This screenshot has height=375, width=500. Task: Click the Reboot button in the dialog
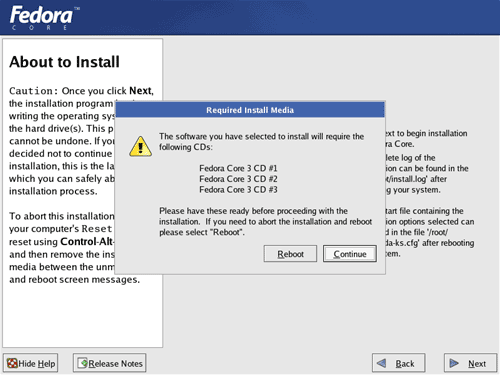(x=290, y=254)
